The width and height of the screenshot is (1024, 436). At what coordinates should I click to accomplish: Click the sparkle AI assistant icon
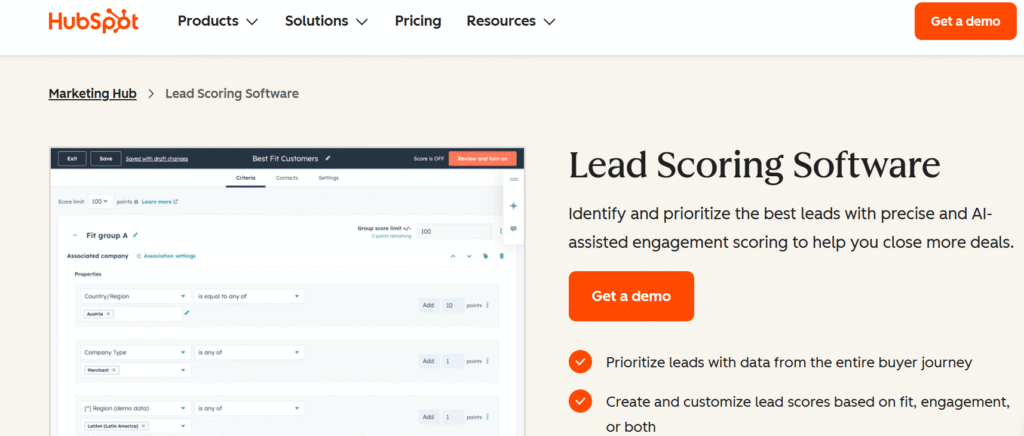[514, 206]
